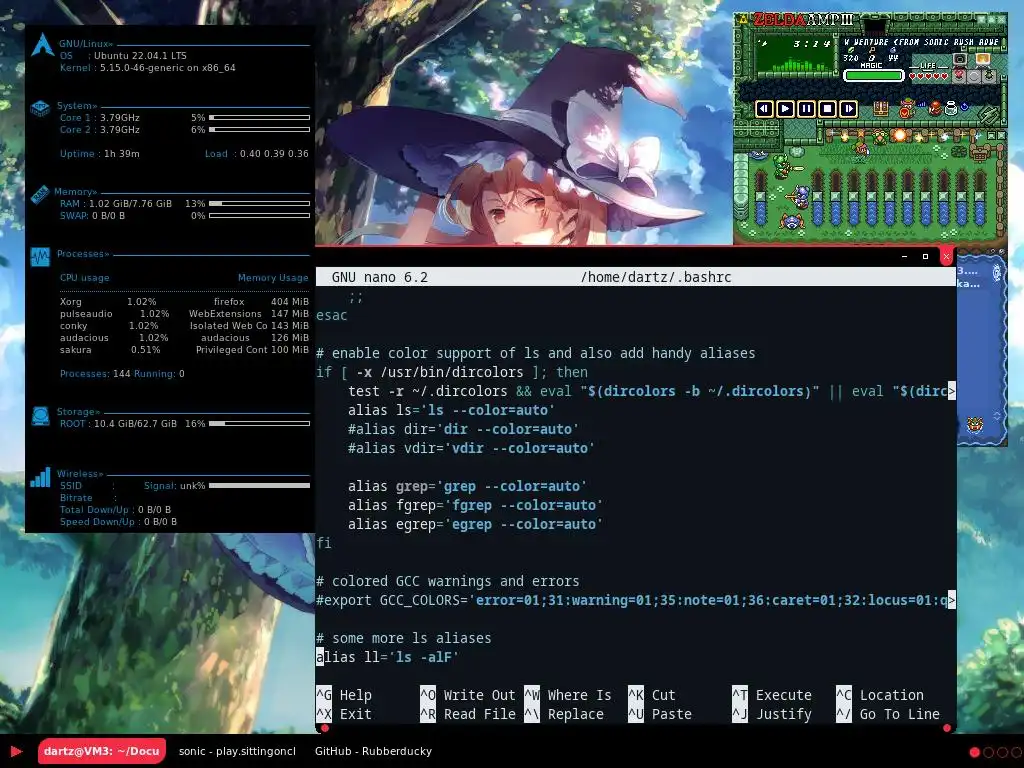Click ^/ Go To Line in nano
The height and width of the screenshot is (768, 1024).
pyautogui.click(x=888, y=714)
